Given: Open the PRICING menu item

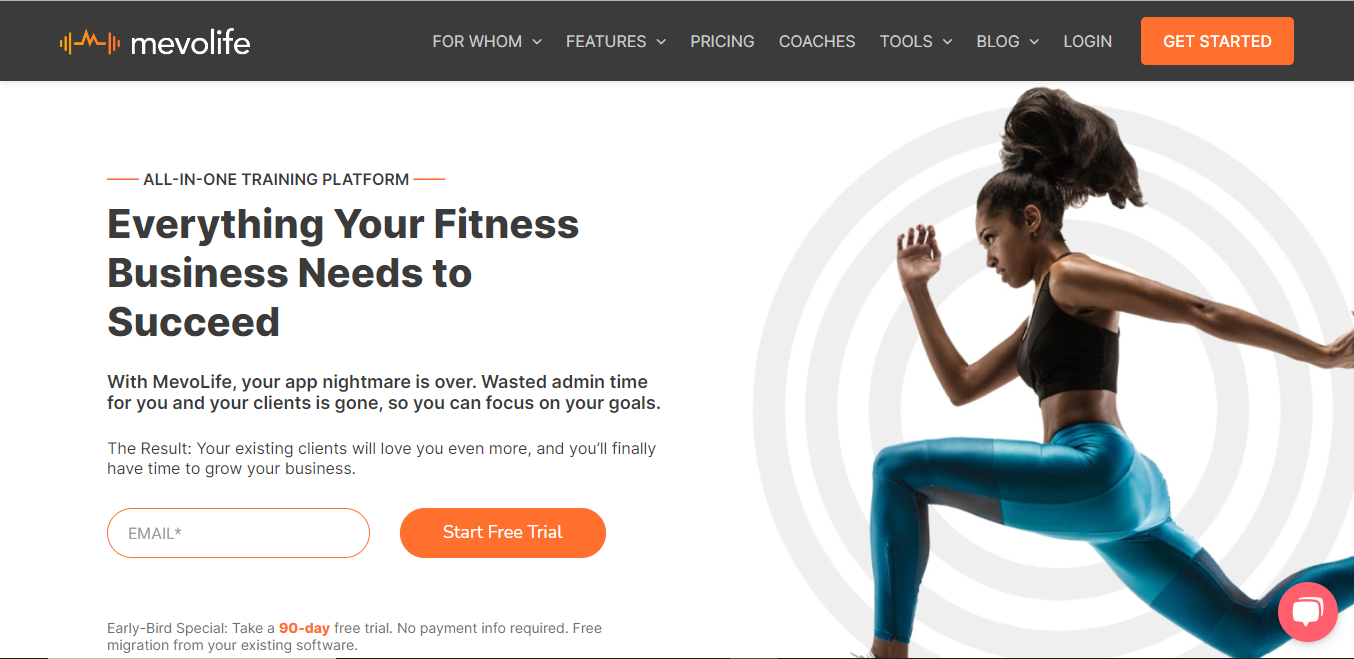Looking at the screenshot, I should [722, 42].
